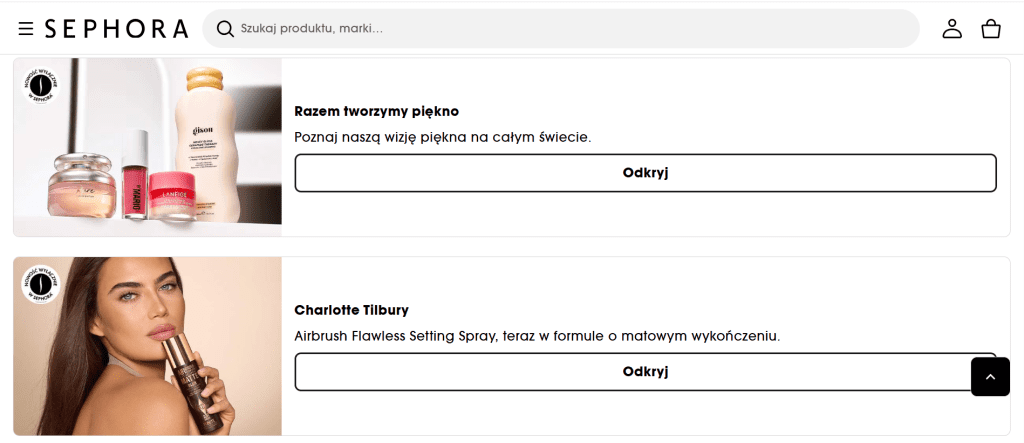Click the exclusive badge on the Charlotte Tilbury banner

click(40, 284)
